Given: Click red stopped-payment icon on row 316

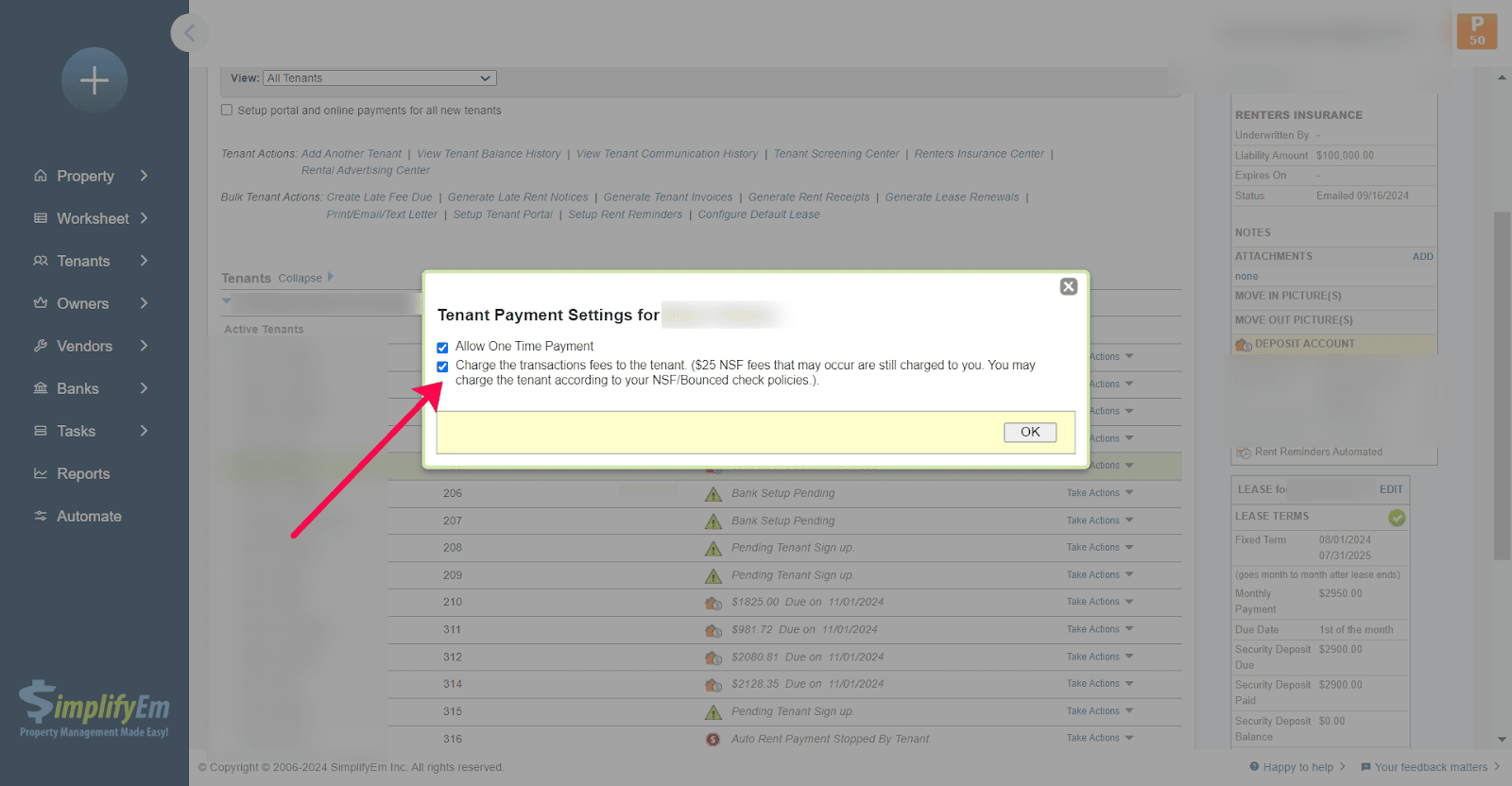Looking at the screenshot, I should [713, 739].
